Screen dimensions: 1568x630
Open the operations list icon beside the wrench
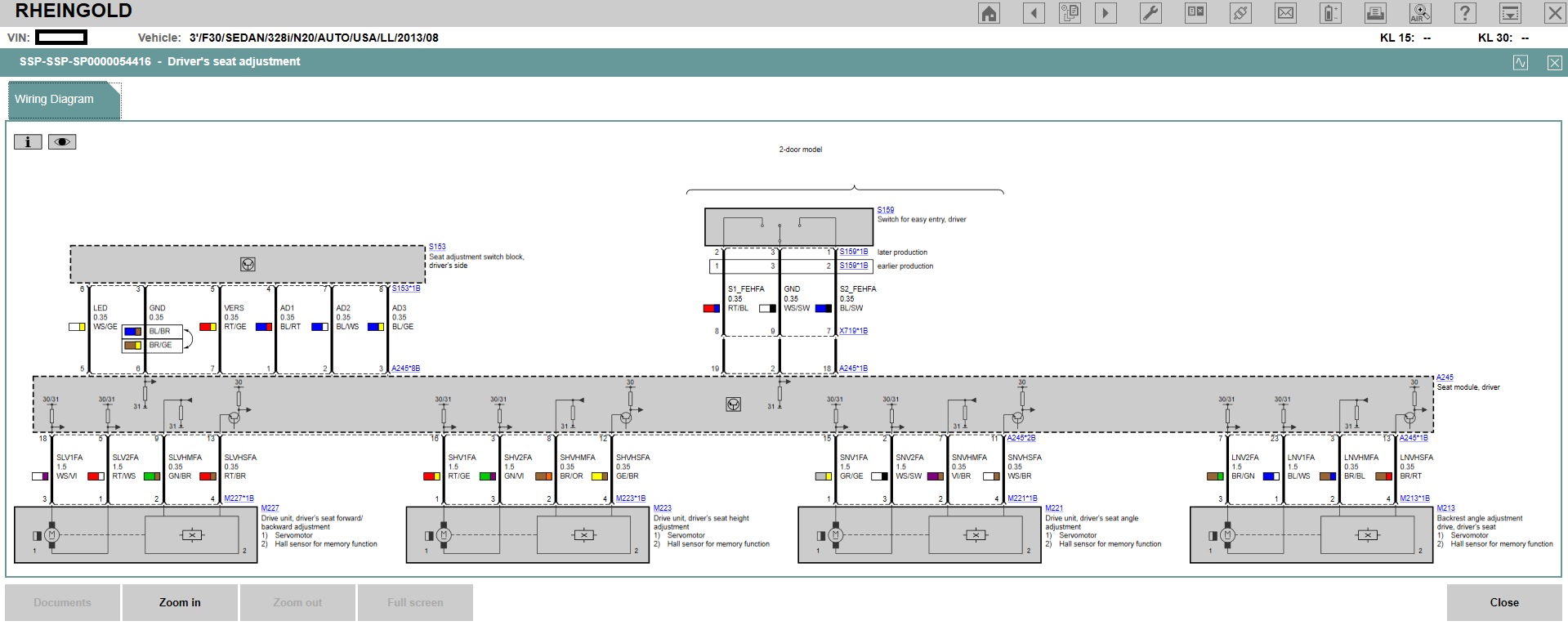coord(1196,13)
